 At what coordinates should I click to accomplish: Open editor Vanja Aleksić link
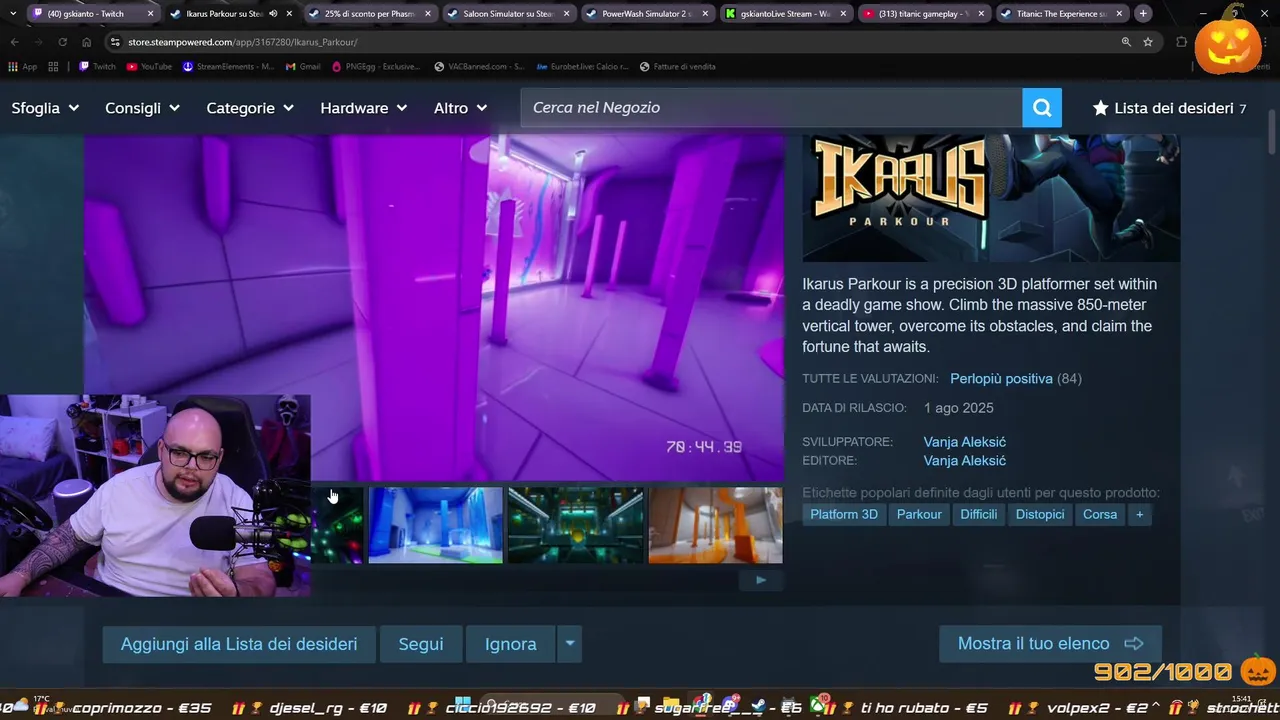965,461
